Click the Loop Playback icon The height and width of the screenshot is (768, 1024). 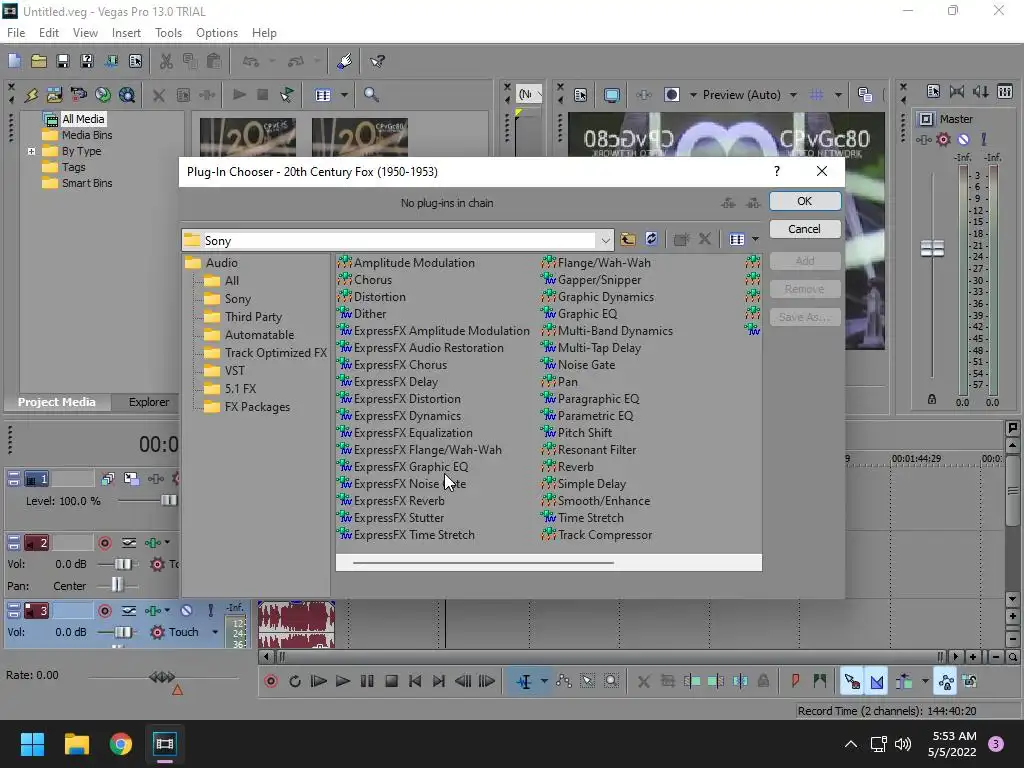click(295, 681)
